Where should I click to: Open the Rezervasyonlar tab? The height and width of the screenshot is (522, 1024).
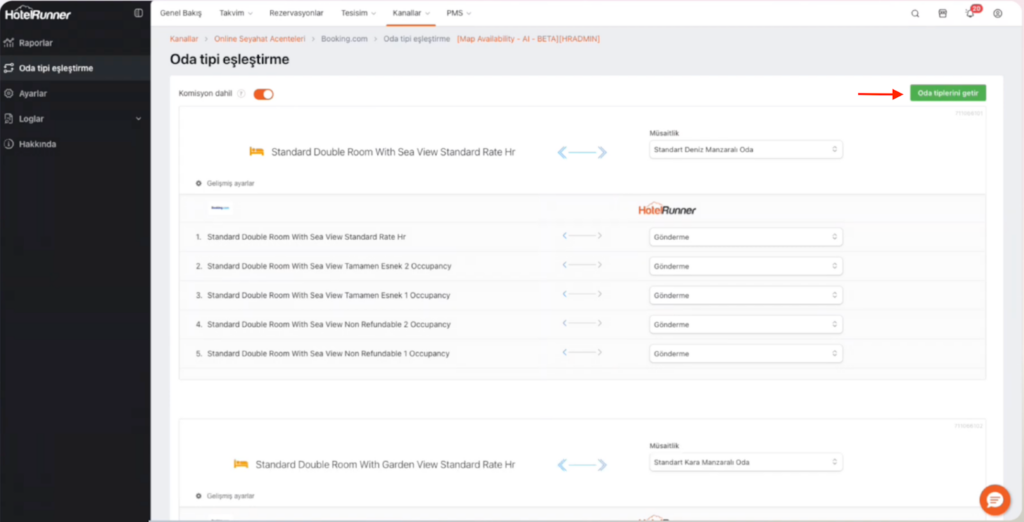click(x=295, y=13)
